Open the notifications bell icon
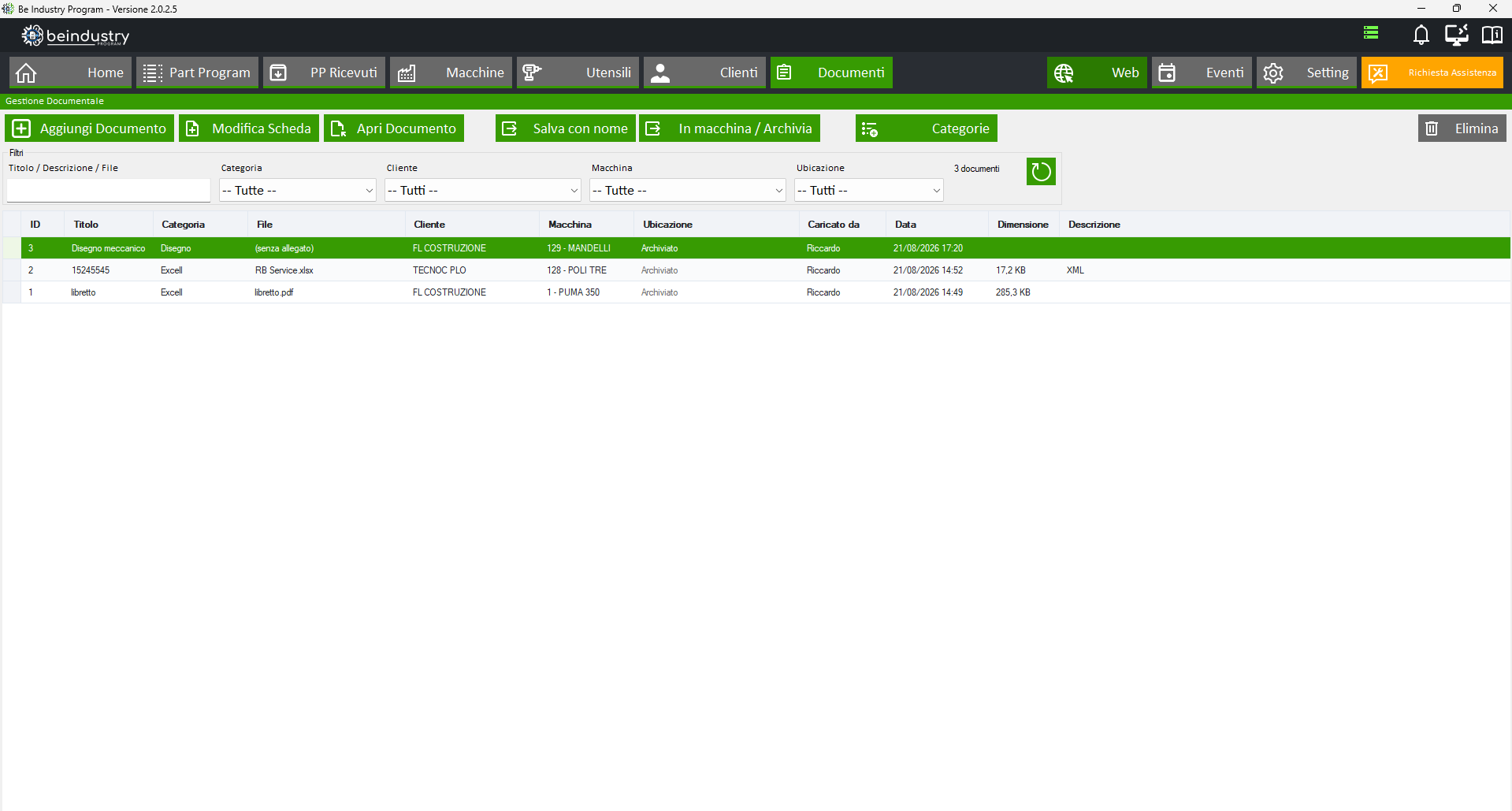Viewport: 1512px width, 811px height. pyautogui.click(x=1421, y=35)
